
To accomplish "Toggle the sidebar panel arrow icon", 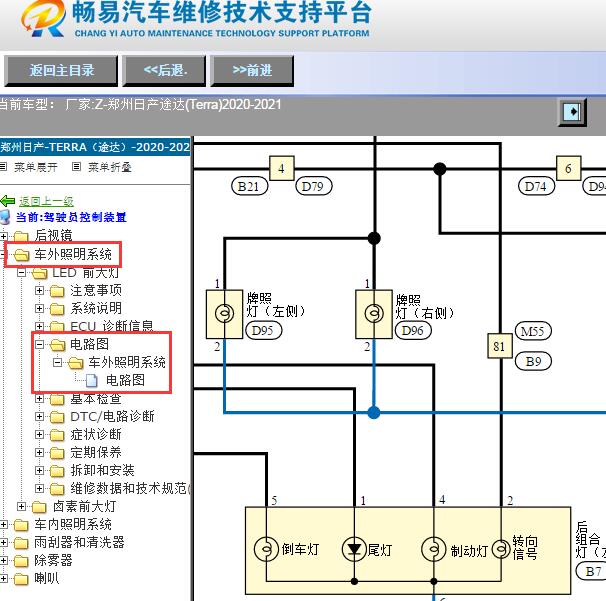I will pos(572,112).
